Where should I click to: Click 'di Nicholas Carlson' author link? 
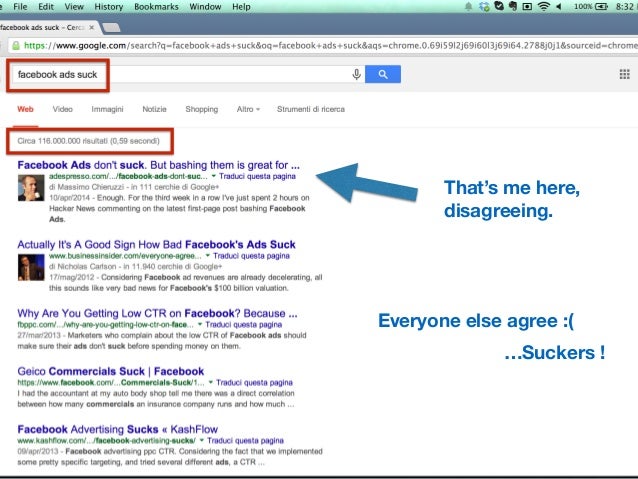click(x=83, y=267)
